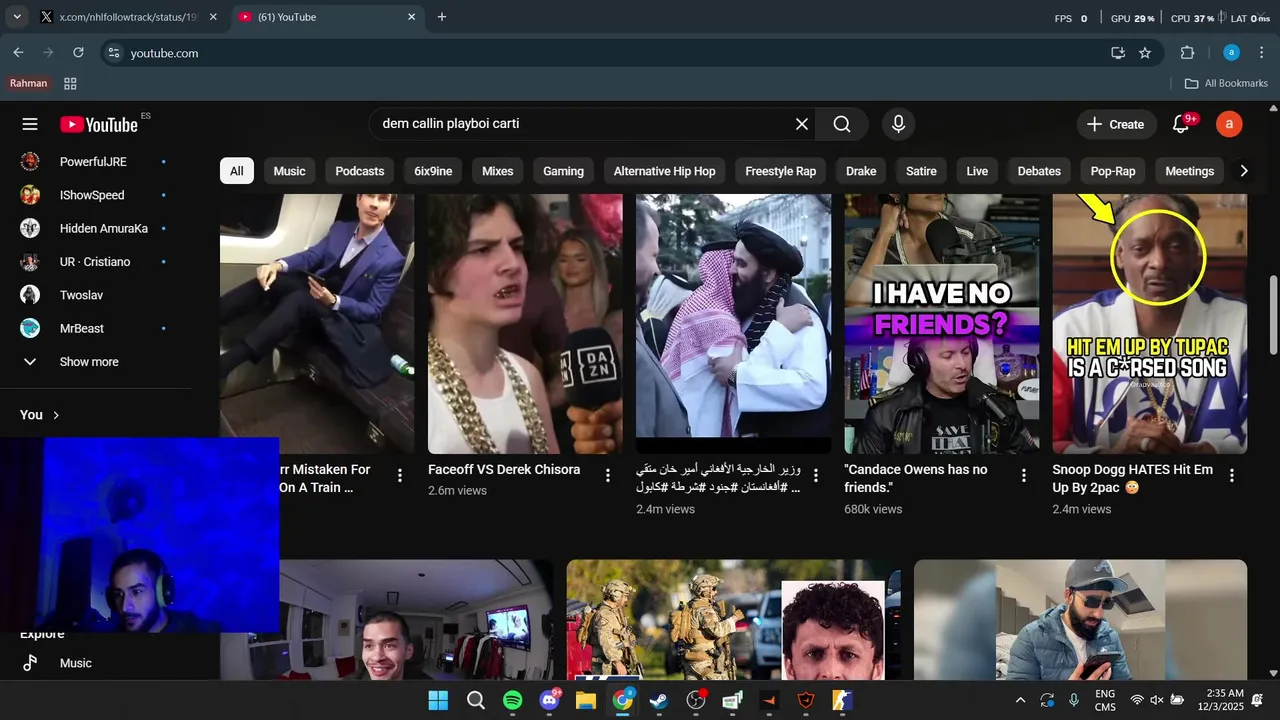Select the Podcasts filter chip
This screenshot has height=720, width=1280.
(359, 171)
